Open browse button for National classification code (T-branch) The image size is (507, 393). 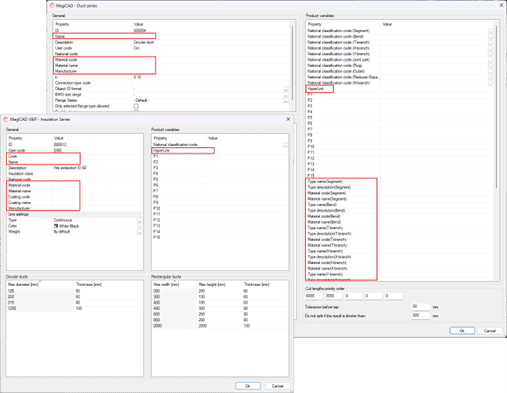[490, 42]
